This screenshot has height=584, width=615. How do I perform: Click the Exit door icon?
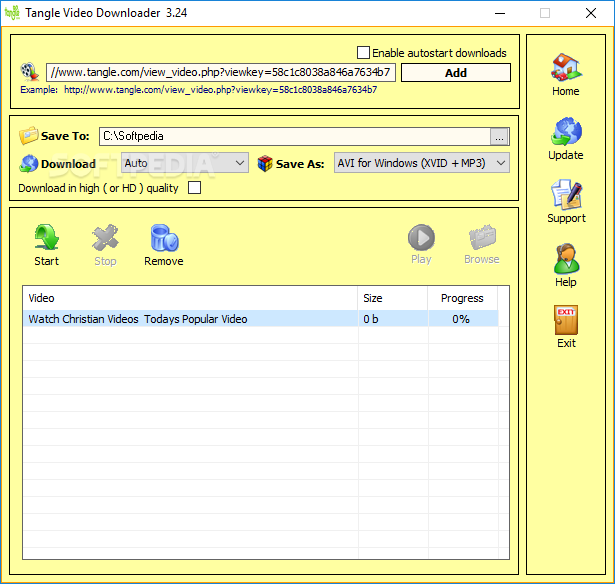566,320
